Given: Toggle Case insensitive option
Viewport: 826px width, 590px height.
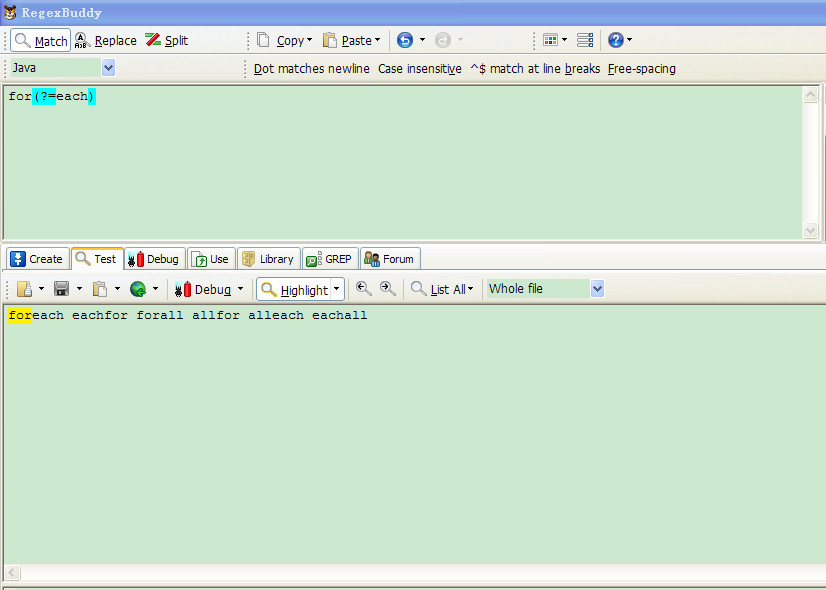Looking at the screenshot, I should coord(420,69).
